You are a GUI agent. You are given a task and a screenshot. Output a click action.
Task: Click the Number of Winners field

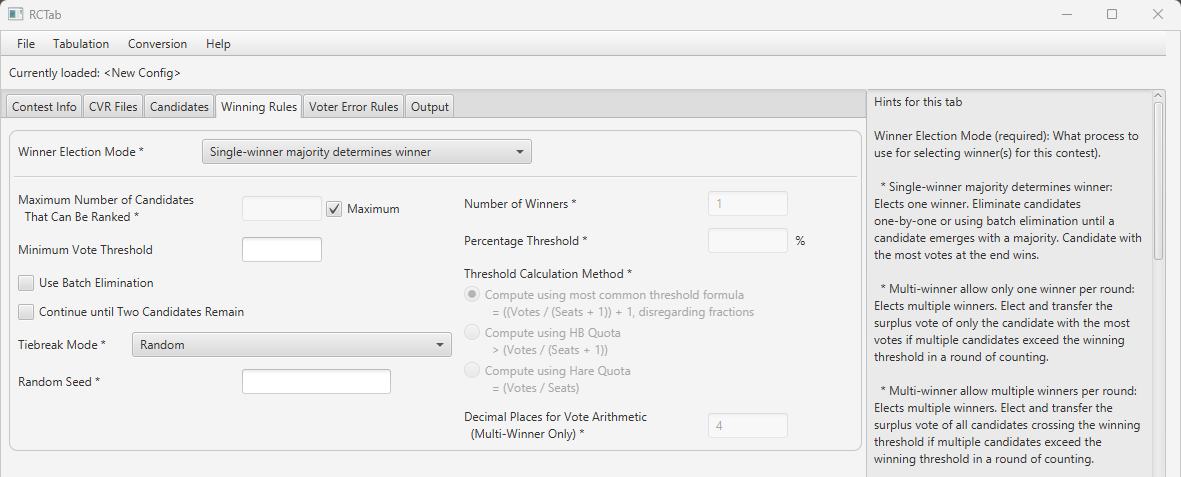pos(748,203)
